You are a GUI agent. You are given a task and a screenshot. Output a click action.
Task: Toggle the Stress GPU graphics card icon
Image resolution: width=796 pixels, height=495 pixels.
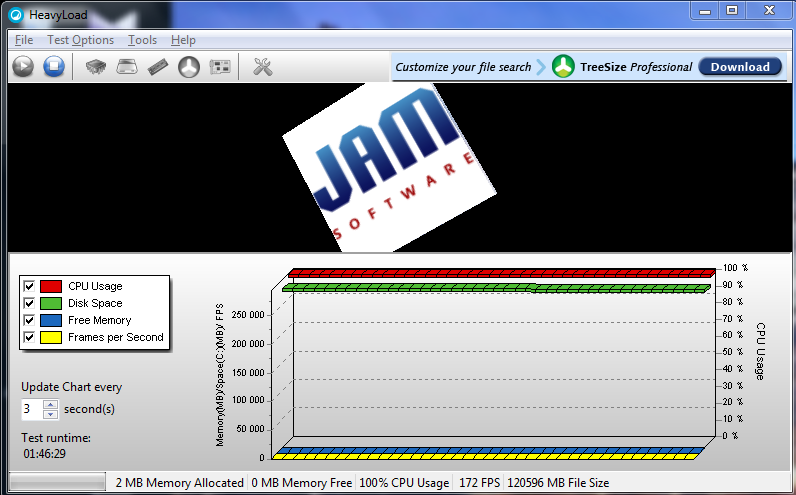pos(220,67)
